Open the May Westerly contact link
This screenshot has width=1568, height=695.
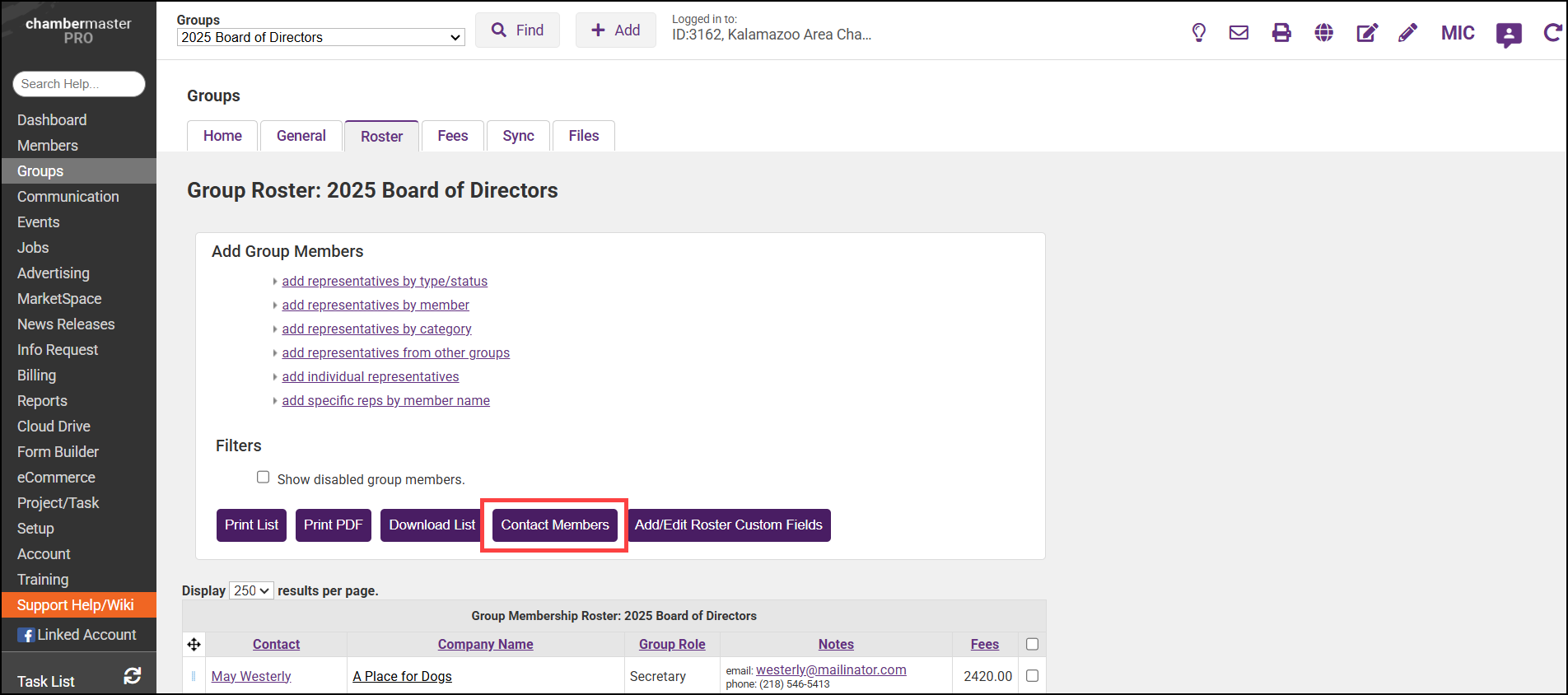click(x=251, y=676)
